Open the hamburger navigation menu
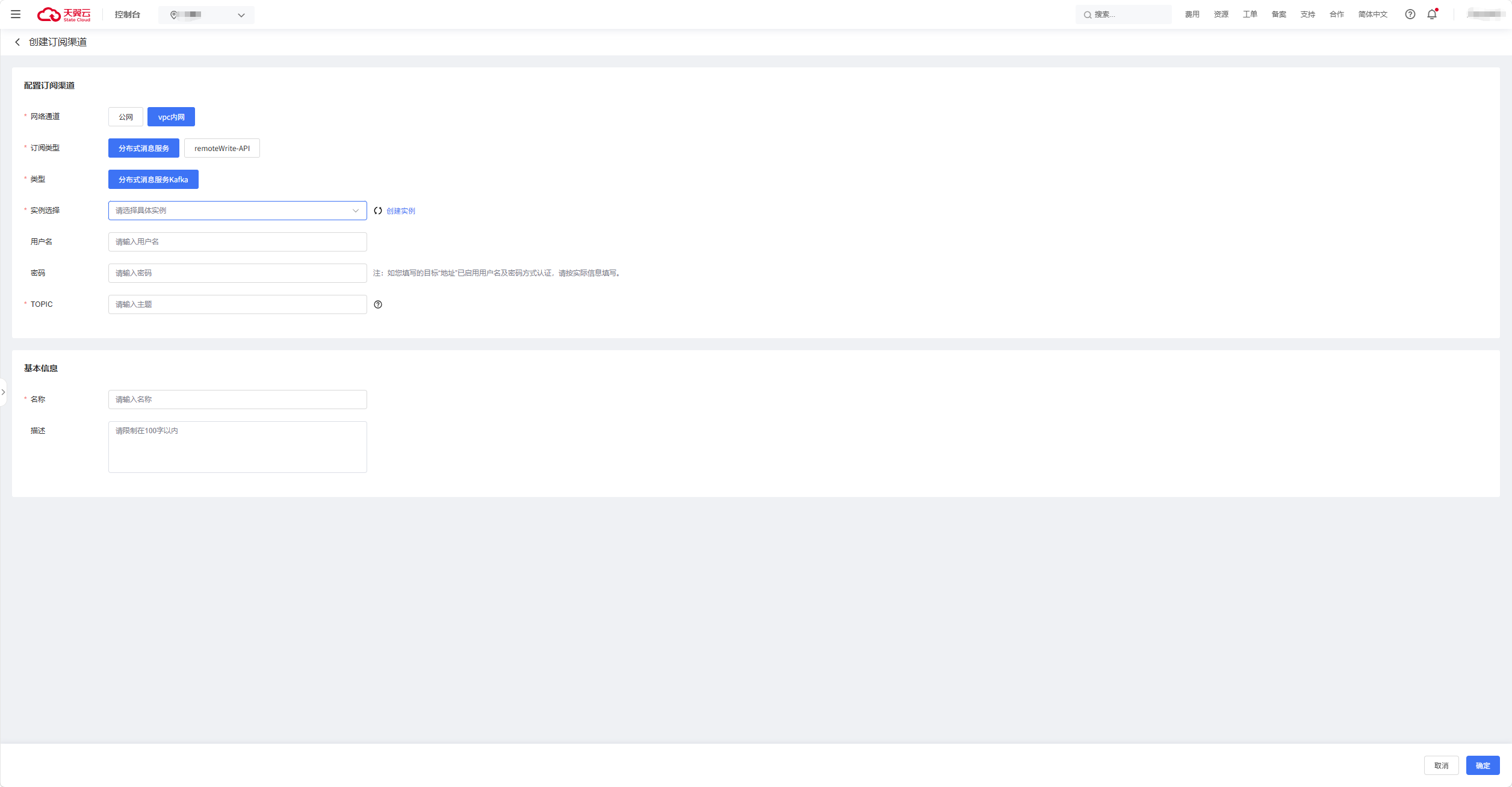 coord(16,14)
